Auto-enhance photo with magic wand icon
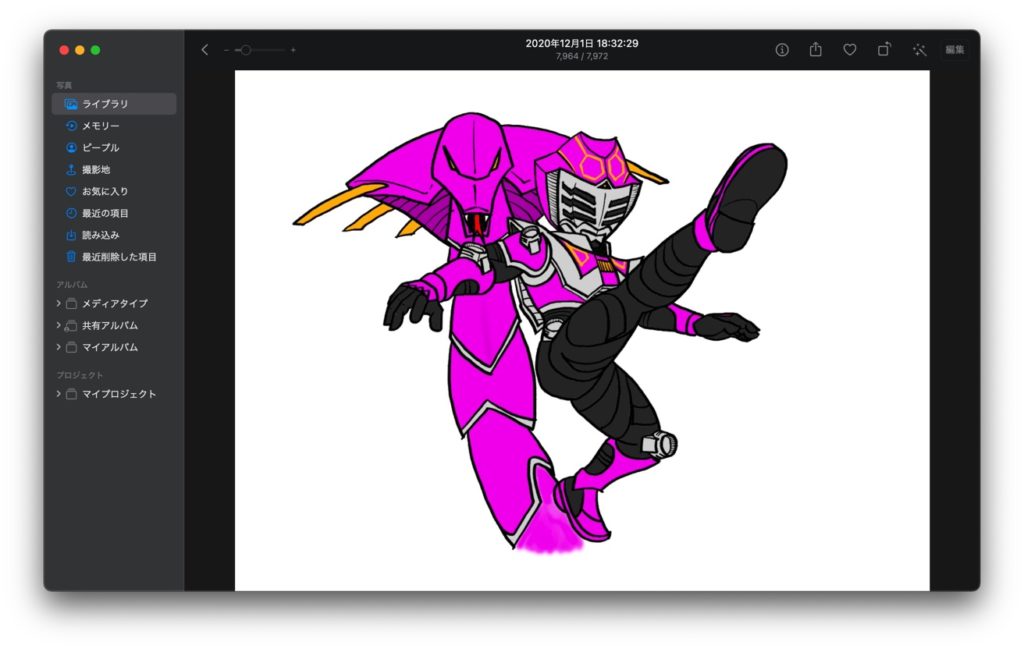 point(920,50)
